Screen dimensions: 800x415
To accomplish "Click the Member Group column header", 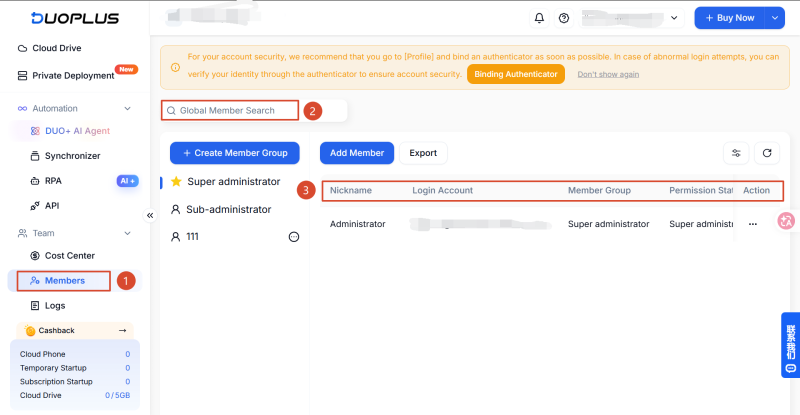I will coord(599,190).
